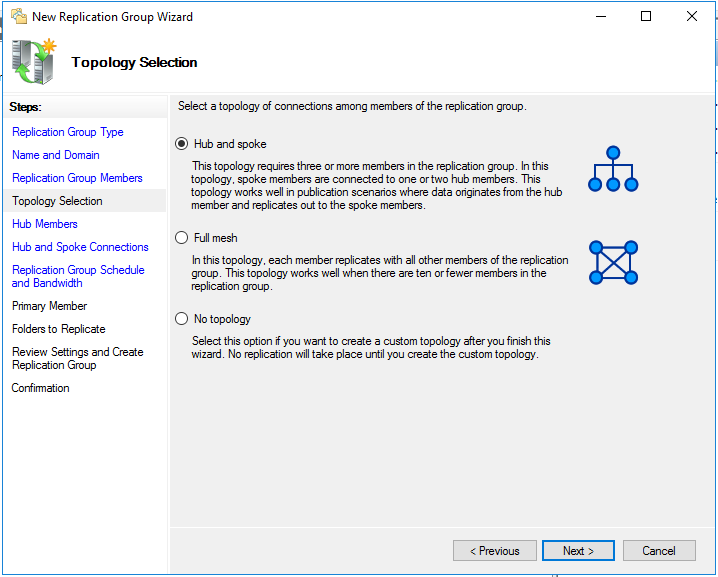Click the hub and spoke diagram icon
718x577 pixels.
[613, 169]
